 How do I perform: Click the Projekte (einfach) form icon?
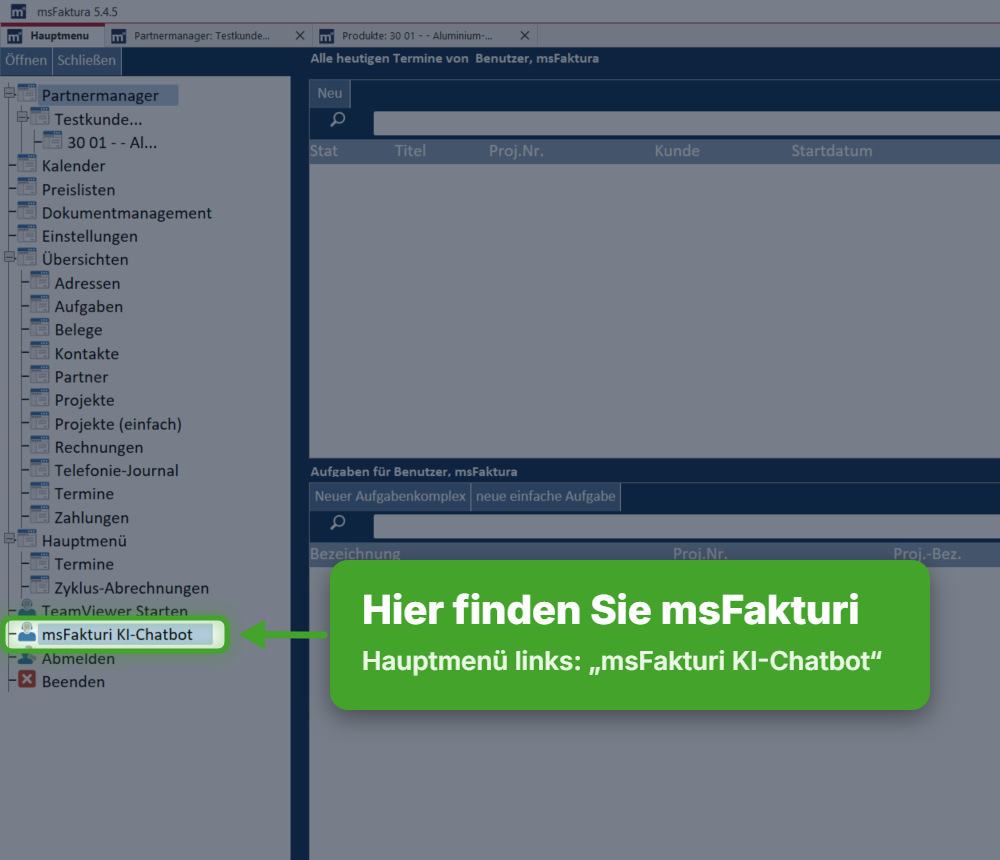[x=40, y=422]
